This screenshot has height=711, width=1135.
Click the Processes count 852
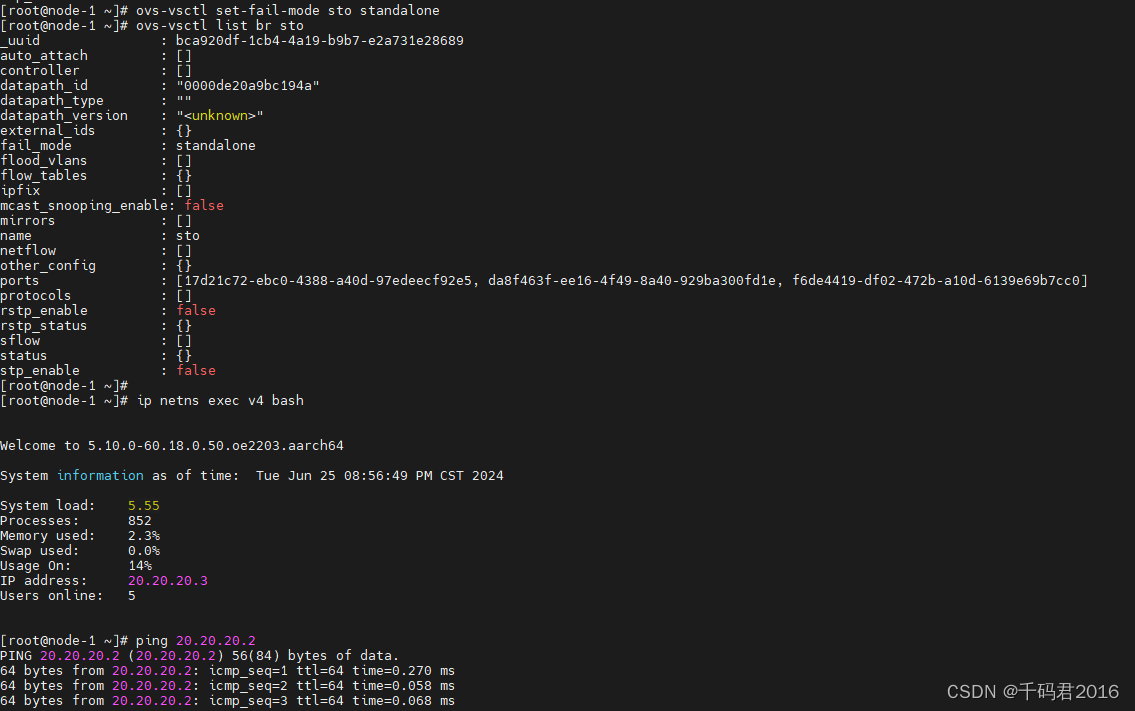coord(140,521)
